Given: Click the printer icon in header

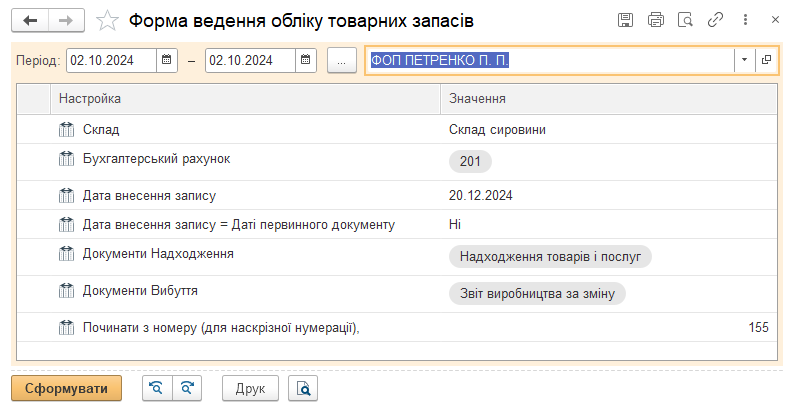Looking at the screenshot, I should 656,20.
